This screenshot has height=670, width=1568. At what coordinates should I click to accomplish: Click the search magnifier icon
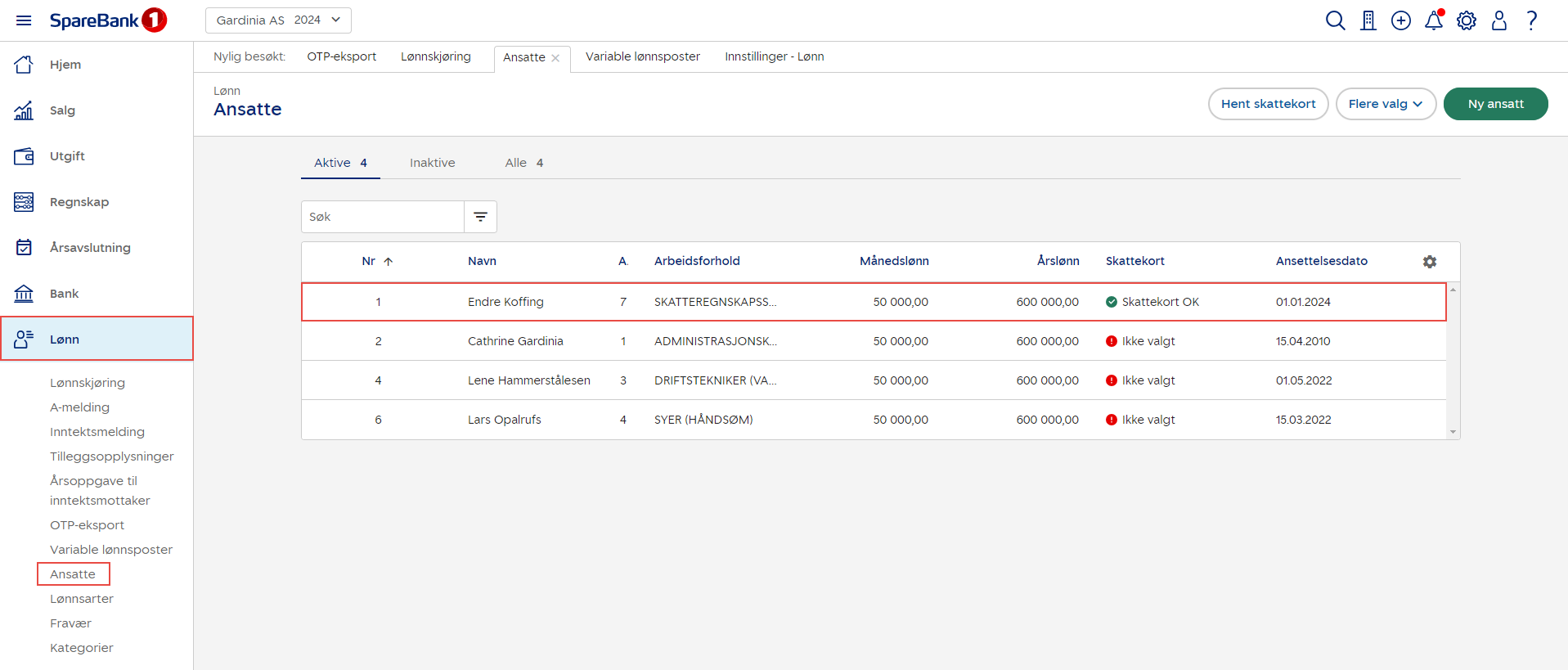coord(1335,20)
